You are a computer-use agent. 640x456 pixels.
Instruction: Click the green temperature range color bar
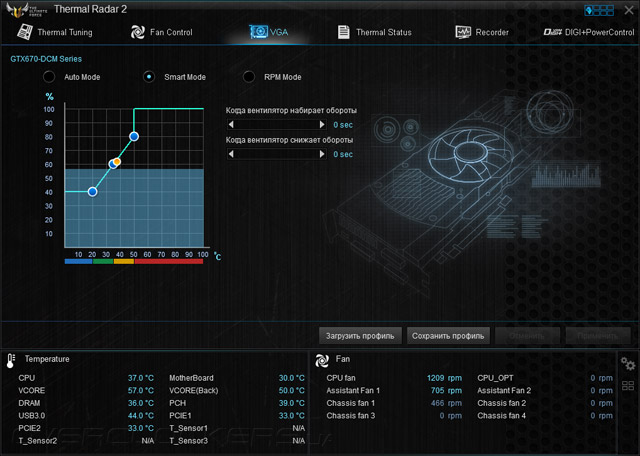coord(103,261)
